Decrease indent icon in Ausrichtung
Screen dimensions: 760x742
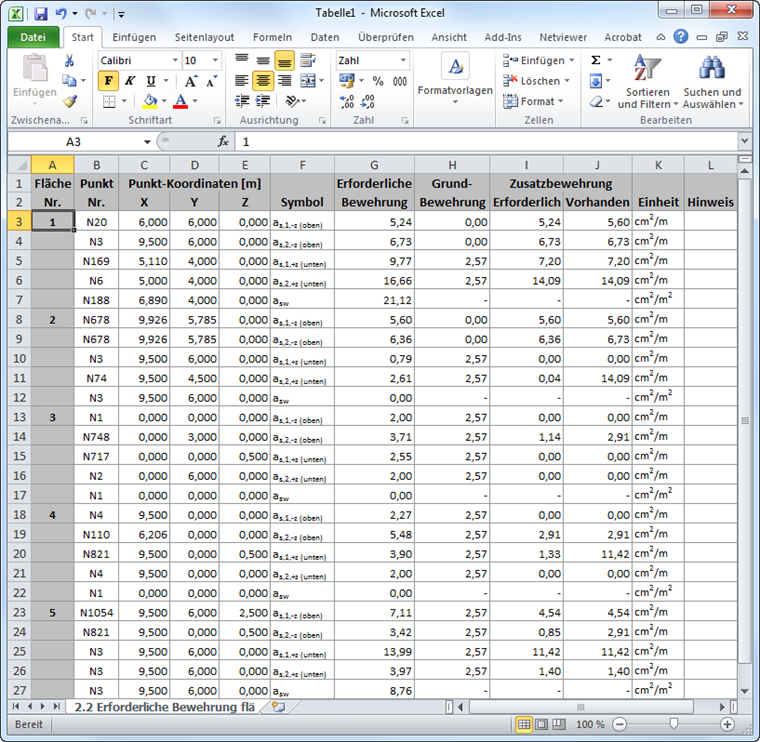(242, 101)
